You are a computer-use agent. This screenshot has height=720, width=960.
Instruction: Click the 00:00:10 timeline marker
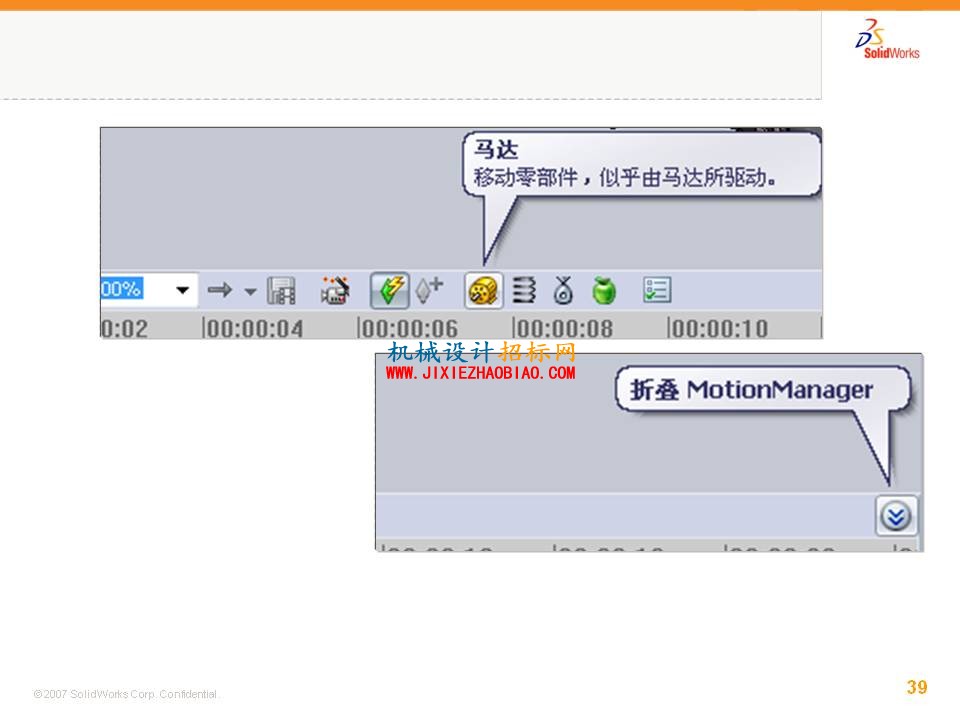pos(718,329)
